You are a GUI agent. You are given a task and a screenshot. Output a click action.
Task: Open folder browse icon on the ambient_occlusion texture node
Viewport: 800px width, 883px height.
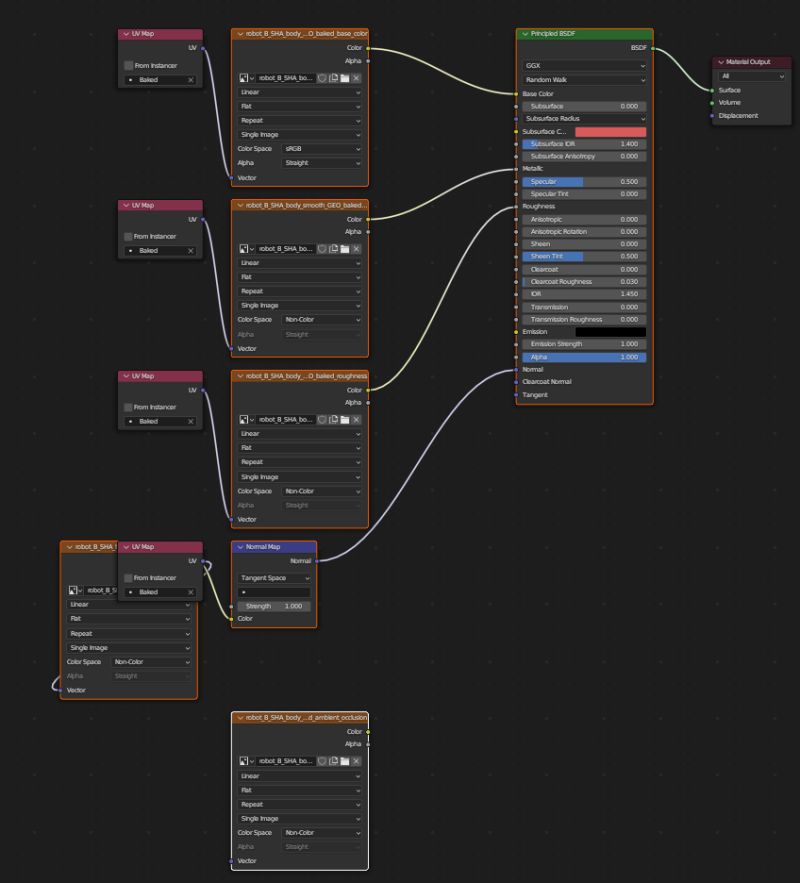345,761
